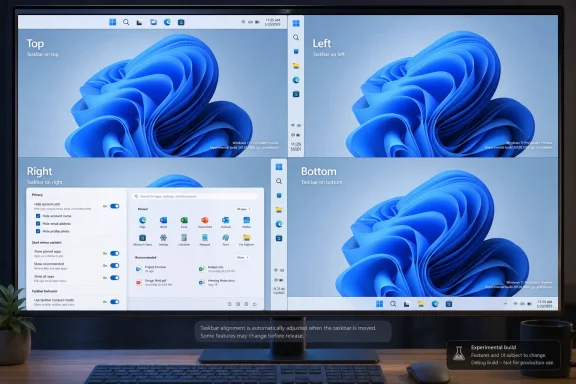Uncheck Hide profile photo checkbox
Image resolution: width=576 pixels, height=384 pixels.
tap(38, 231)
